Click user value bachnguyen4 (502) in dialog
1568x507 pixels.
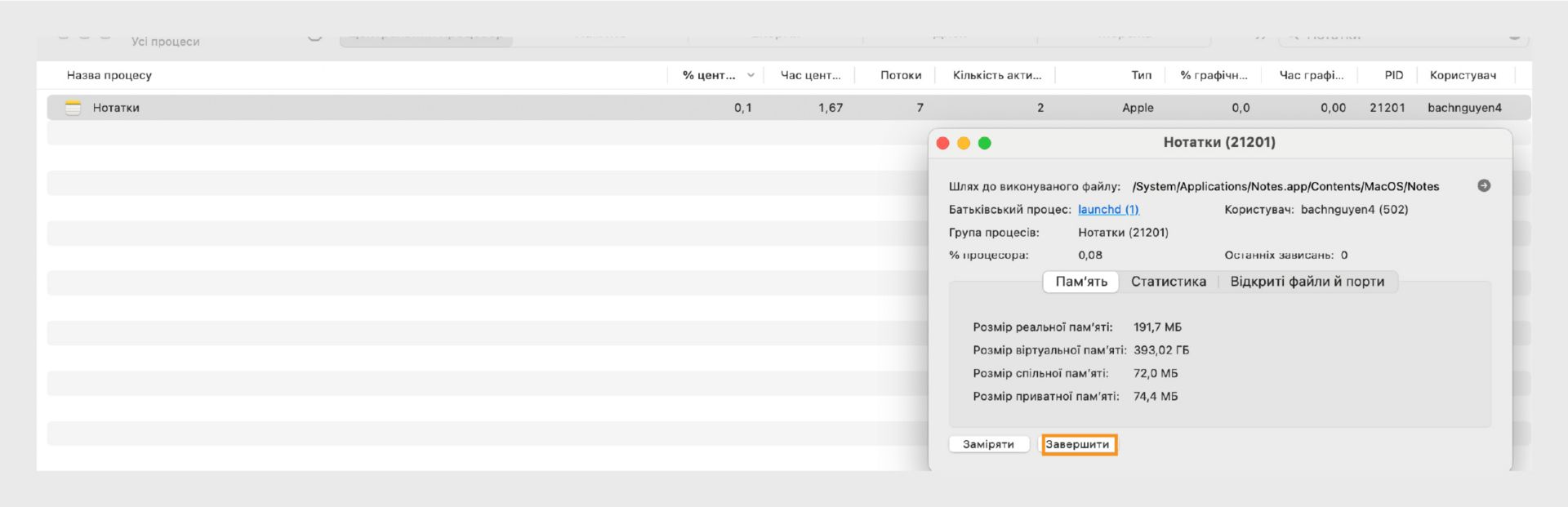1354,210
